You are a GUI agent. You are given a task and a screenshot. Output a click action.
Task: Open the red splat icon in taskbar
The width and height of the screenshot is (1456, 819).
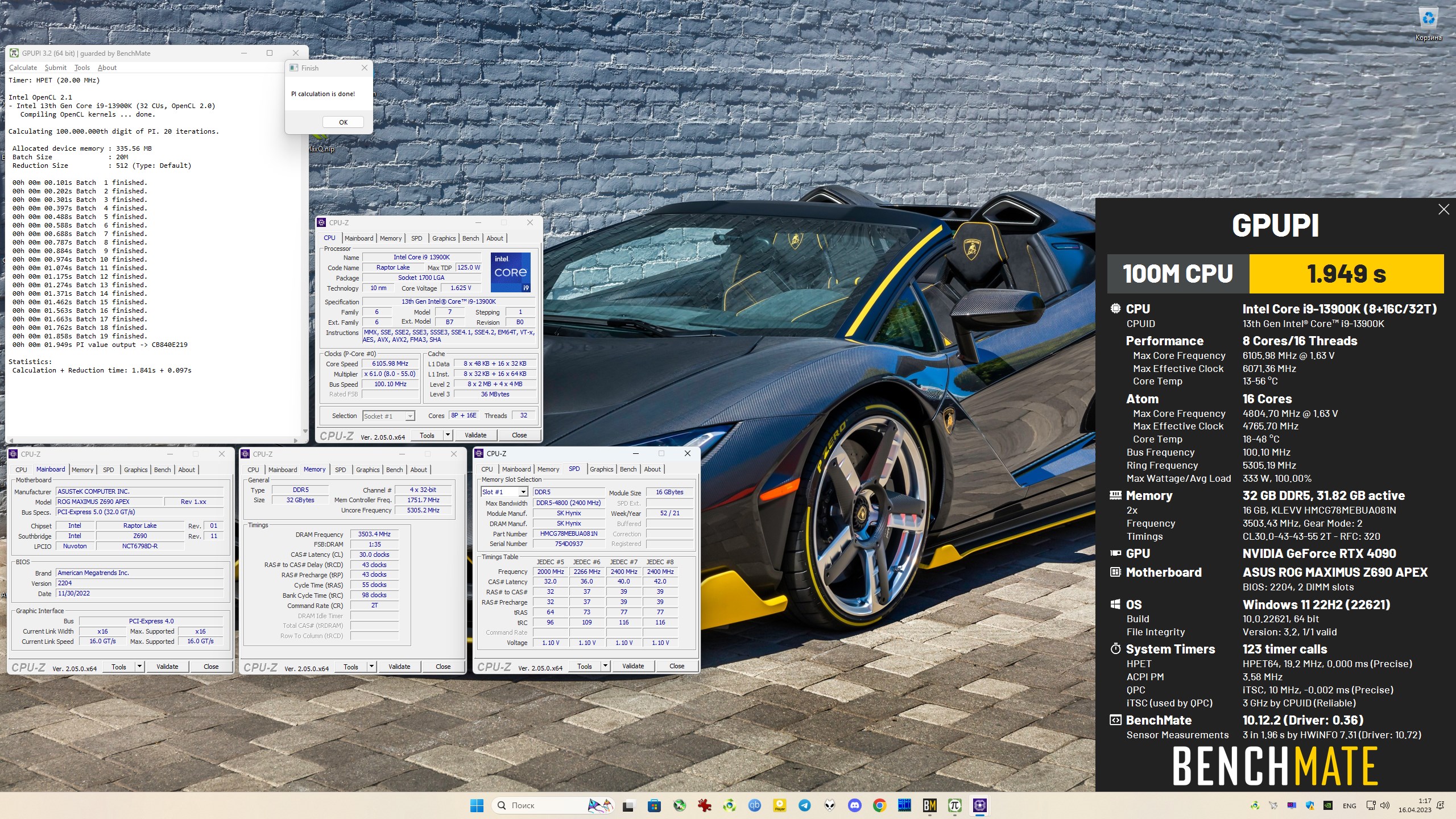click(705, 805)
